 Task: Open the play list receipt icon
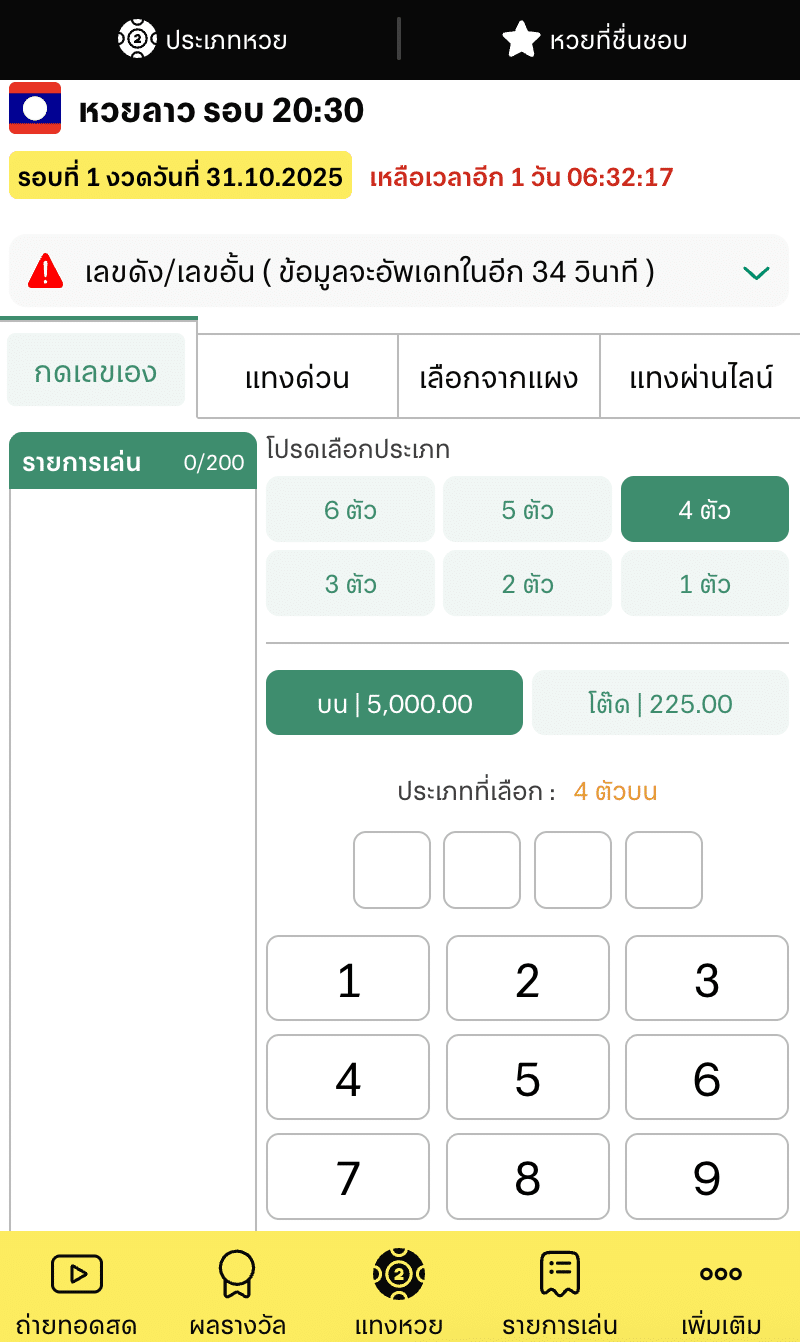point(559,1273)
